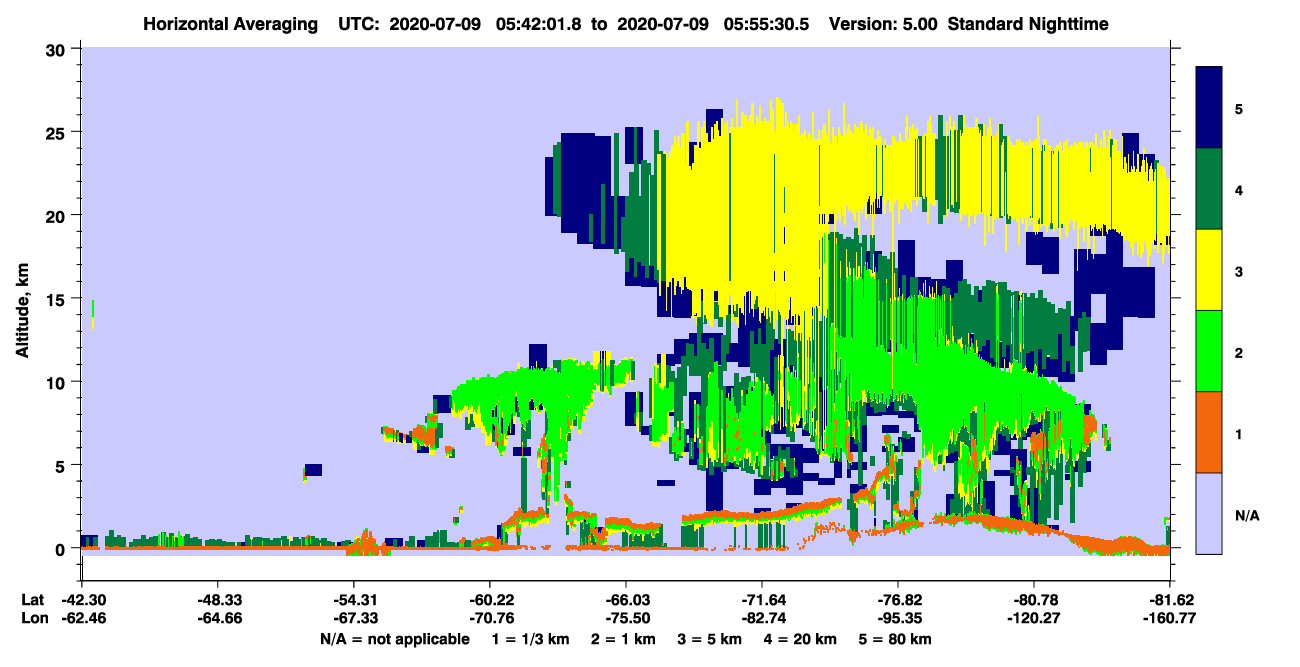Click the dark blue color bar segment labeled 5
The width and height of the screenshot is (1300, 667).
(1209, 107)
